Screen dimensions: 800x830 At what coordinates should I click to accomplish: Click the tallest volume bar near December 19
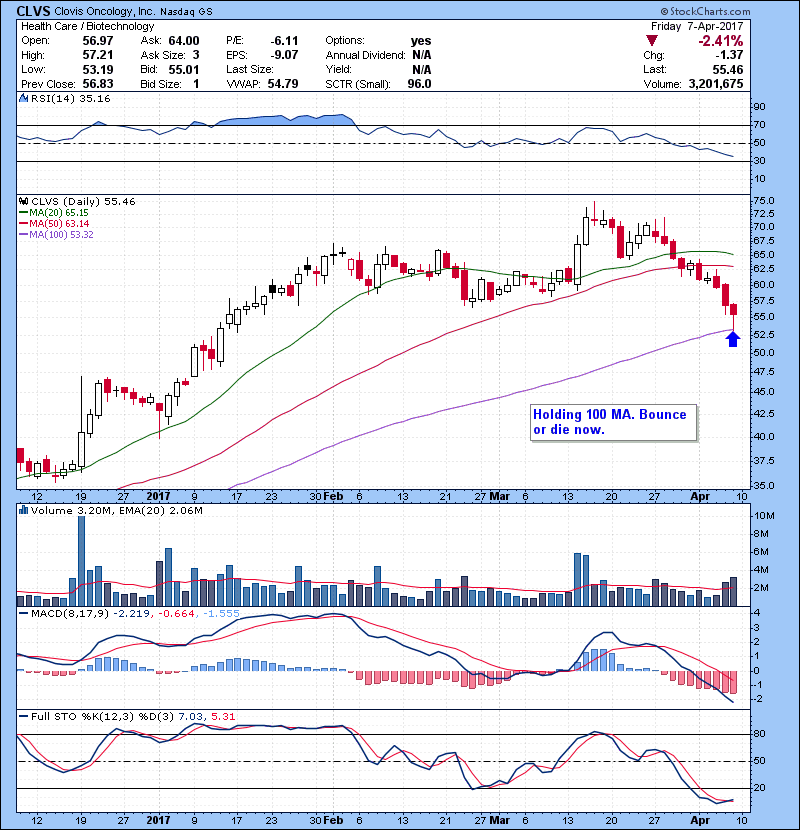point(82,561)
